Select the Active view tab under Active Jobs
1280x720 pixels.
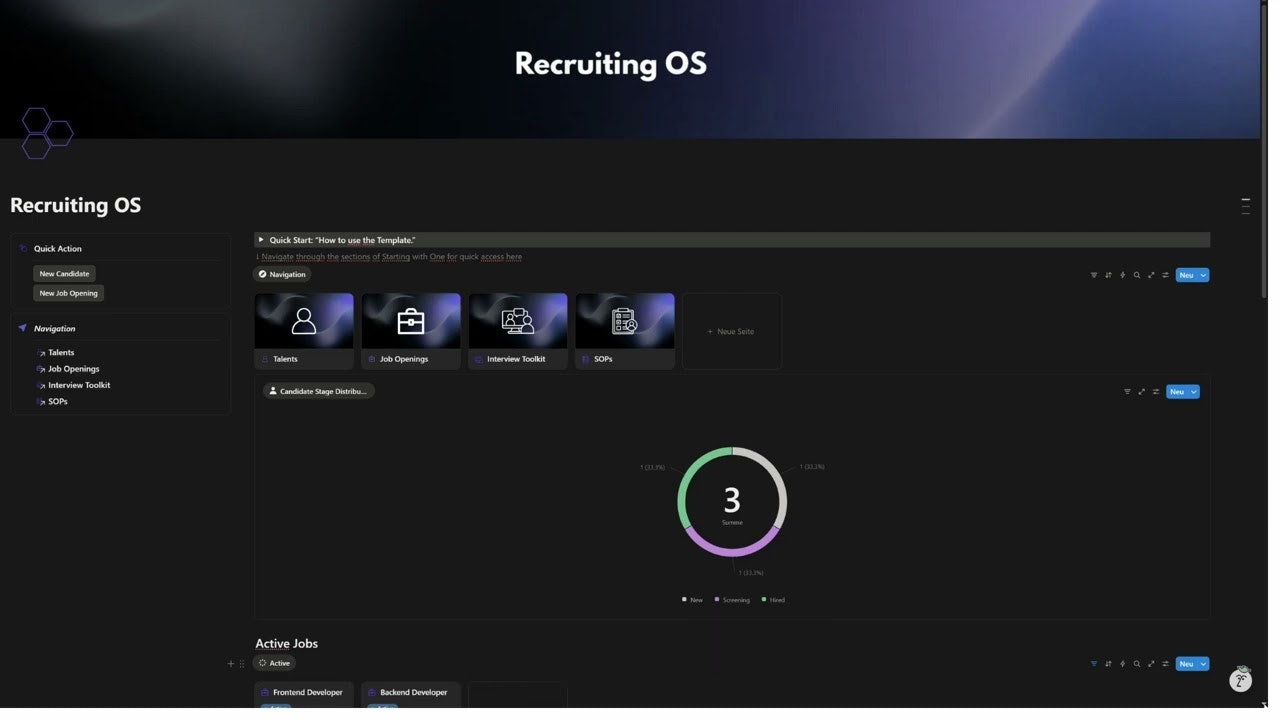pyautogui.click(x=275, y=663)
